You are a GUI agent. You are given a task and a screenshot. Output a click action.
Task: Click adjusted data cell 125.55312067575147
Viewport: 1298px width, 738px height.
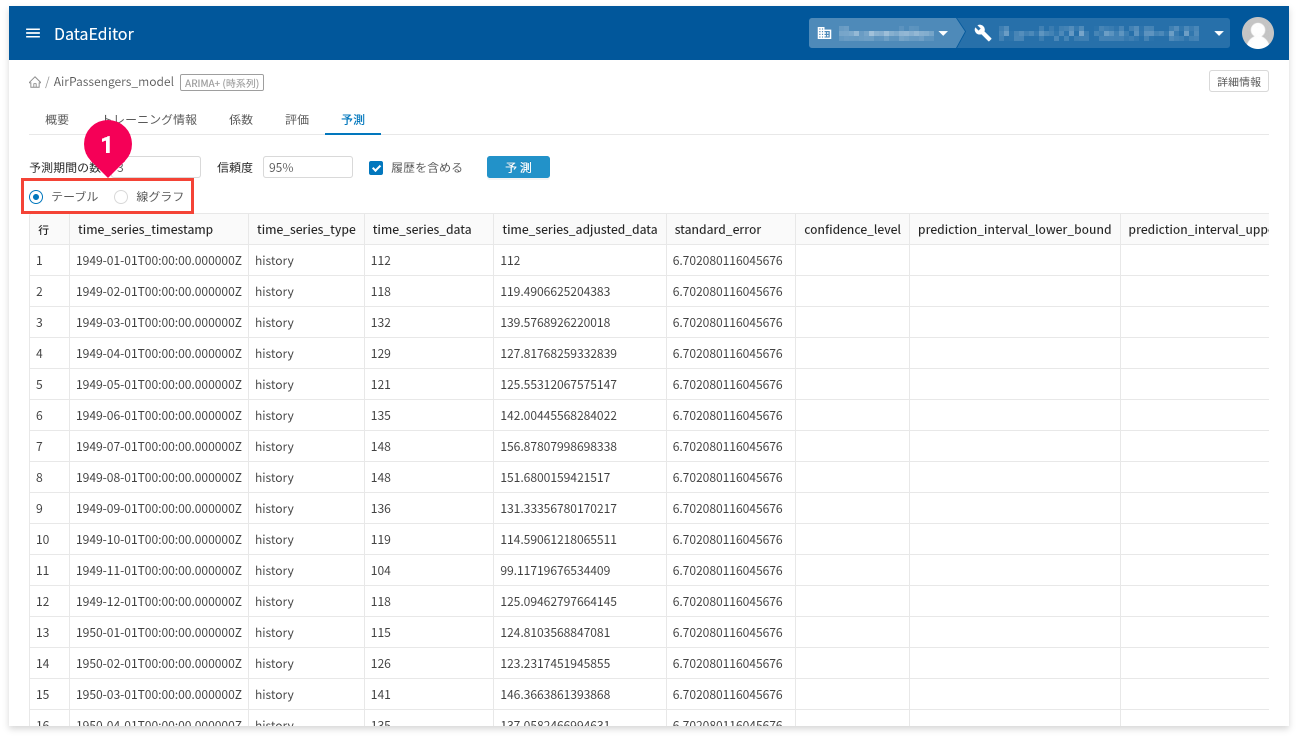point(580,385)
